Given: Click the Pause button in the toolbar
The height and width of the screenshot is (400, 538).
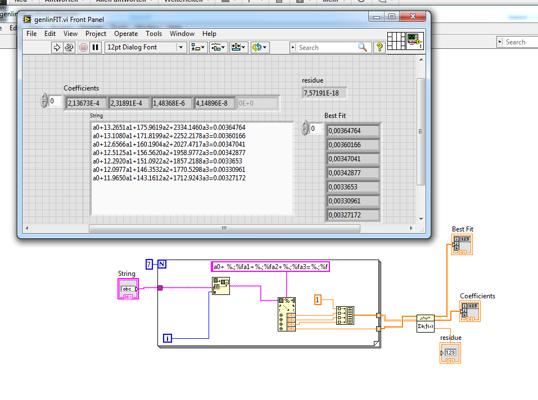Looking at the screenshot, I should (x=95, y=47).
